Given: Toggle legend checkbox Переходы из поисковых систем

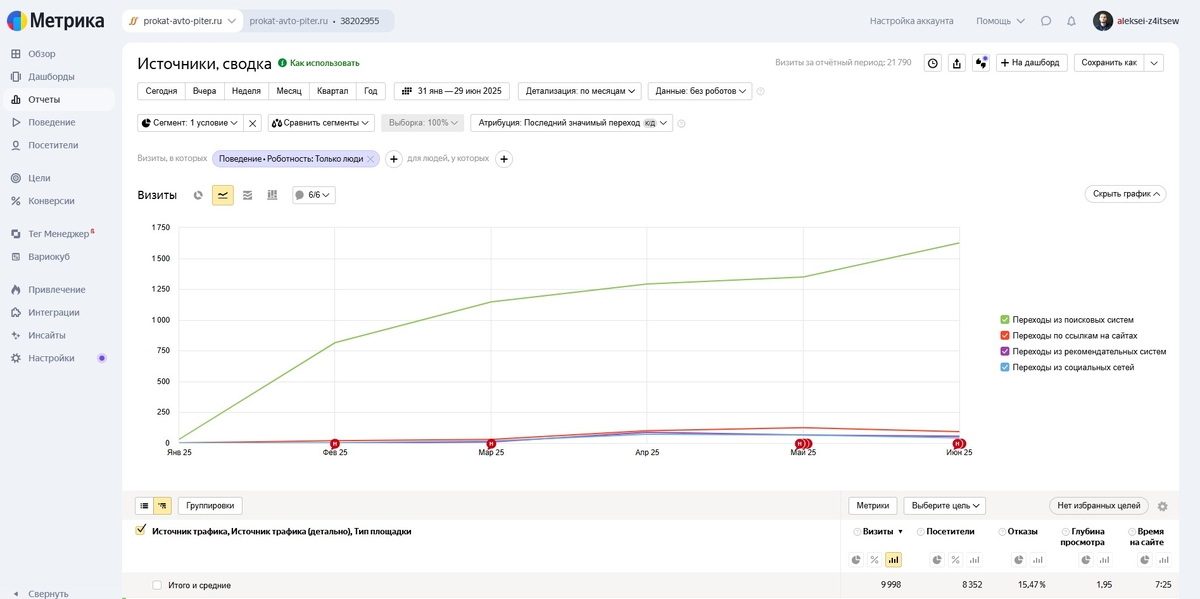Looking at the screenshot, I should click(1005, 320).
